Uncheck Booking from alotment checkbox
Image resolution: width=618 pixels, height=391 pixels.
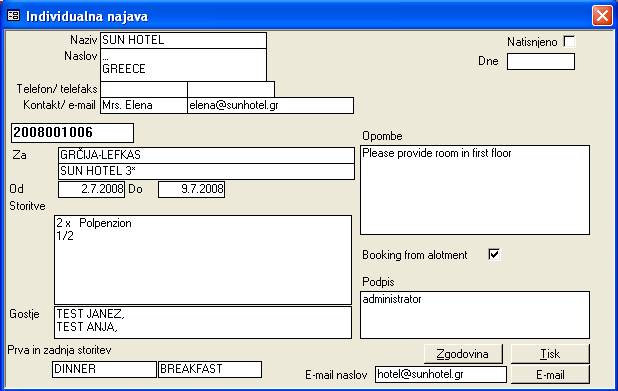(493, 254)
